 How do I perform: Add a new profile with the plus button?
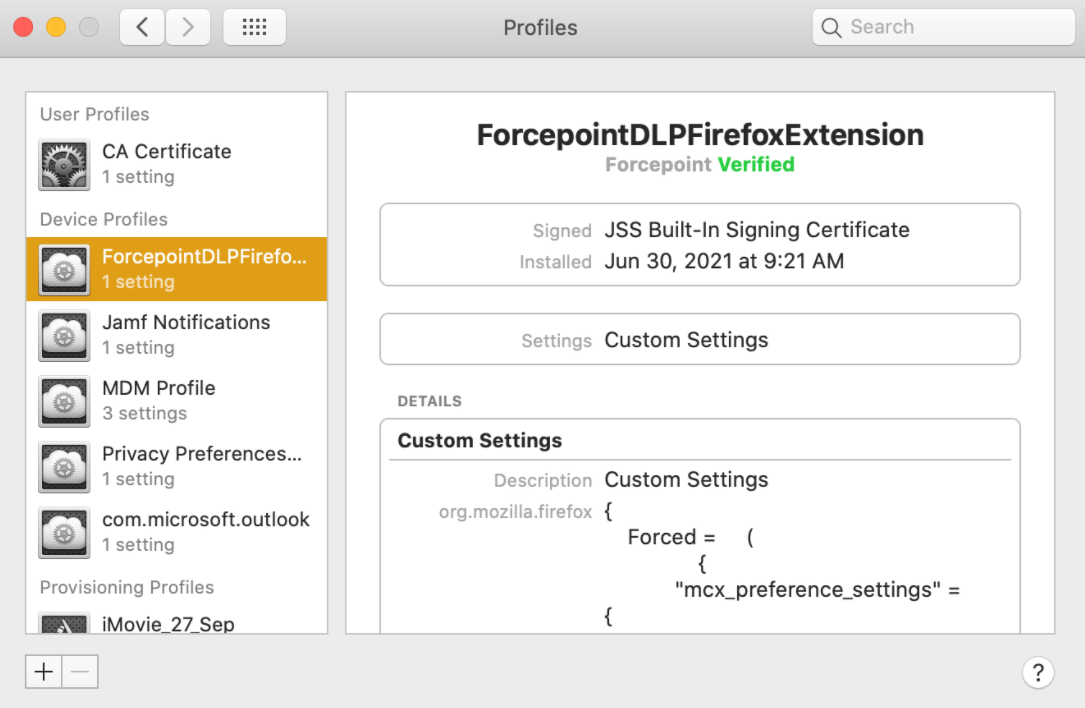(x=43, y=671)
